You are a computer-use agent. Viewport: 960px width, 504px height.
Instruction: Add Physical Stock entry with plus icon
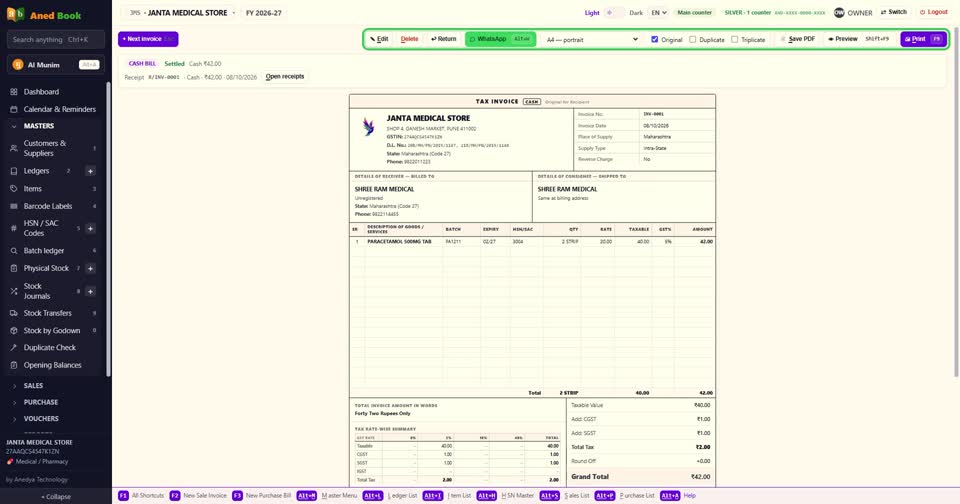90,268
